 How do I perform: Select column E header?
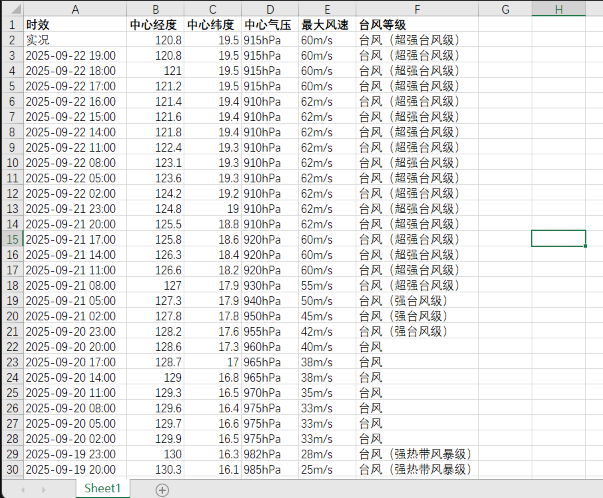327,9
